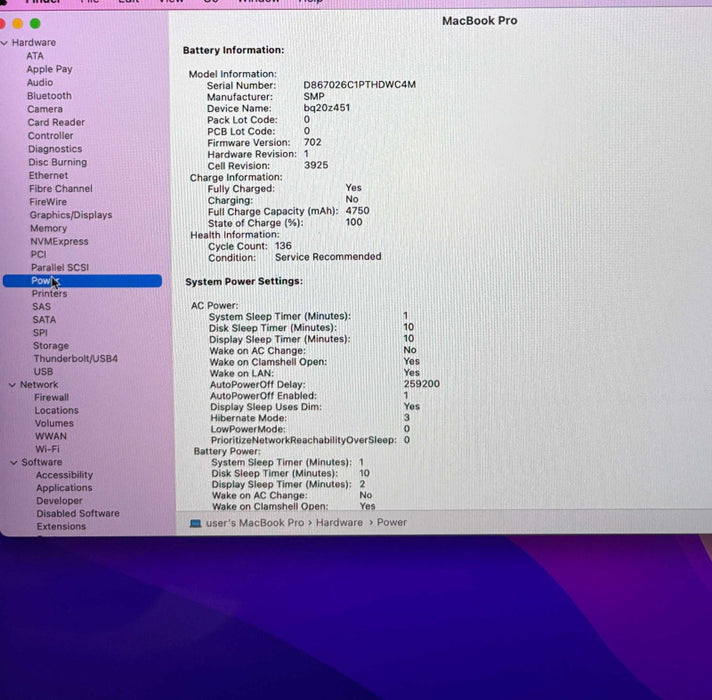Image resolution: width=712 pixels, height=700 pixels.
Task: Click the Battery Information heading
Action: point(233,50)
